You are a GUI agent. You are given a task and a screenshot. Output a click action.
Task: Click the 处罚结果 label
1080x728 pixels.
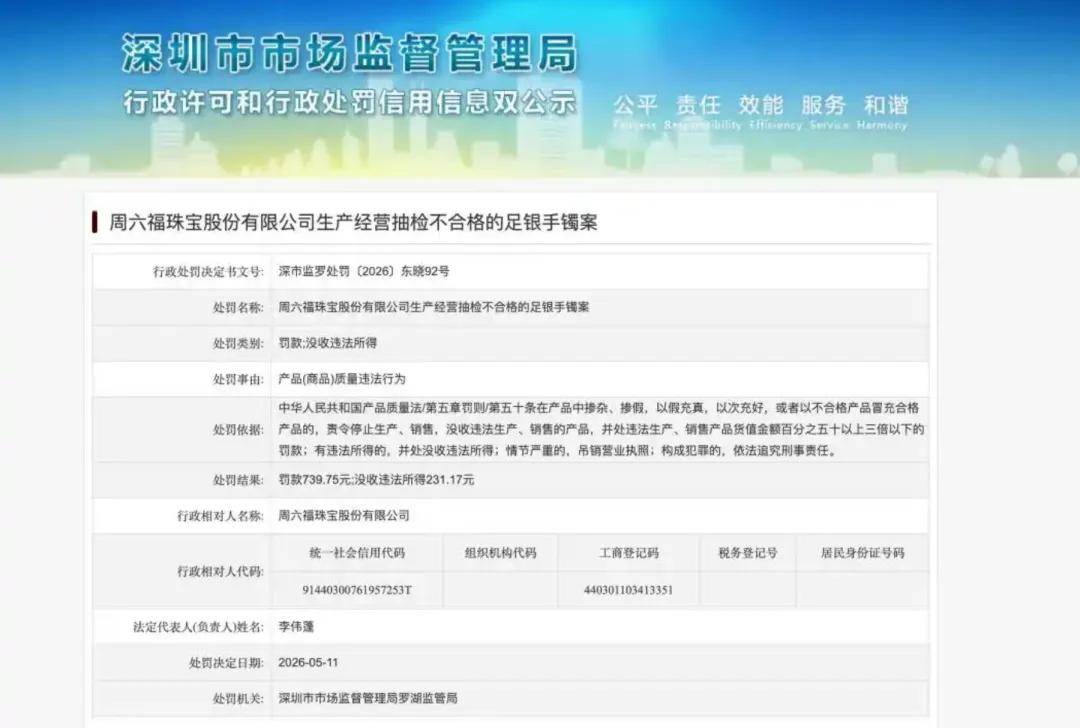(x=238, y=480)
